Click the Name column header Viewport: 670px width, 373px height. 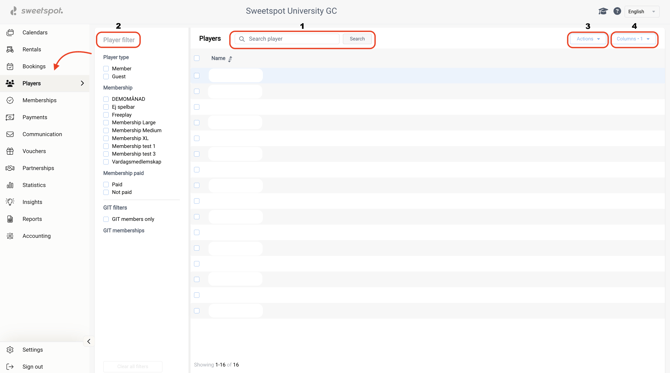click(218, 58)
